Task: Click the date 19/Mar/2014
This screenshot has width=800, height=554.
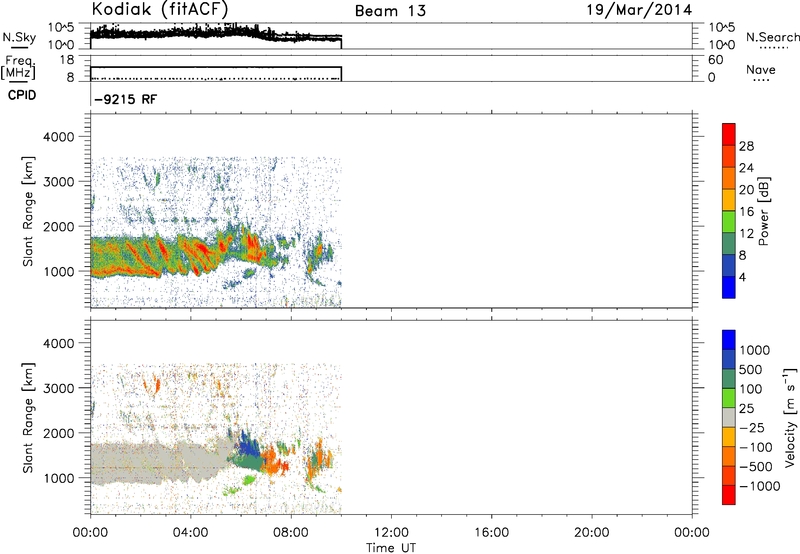Action: [639, 10]
